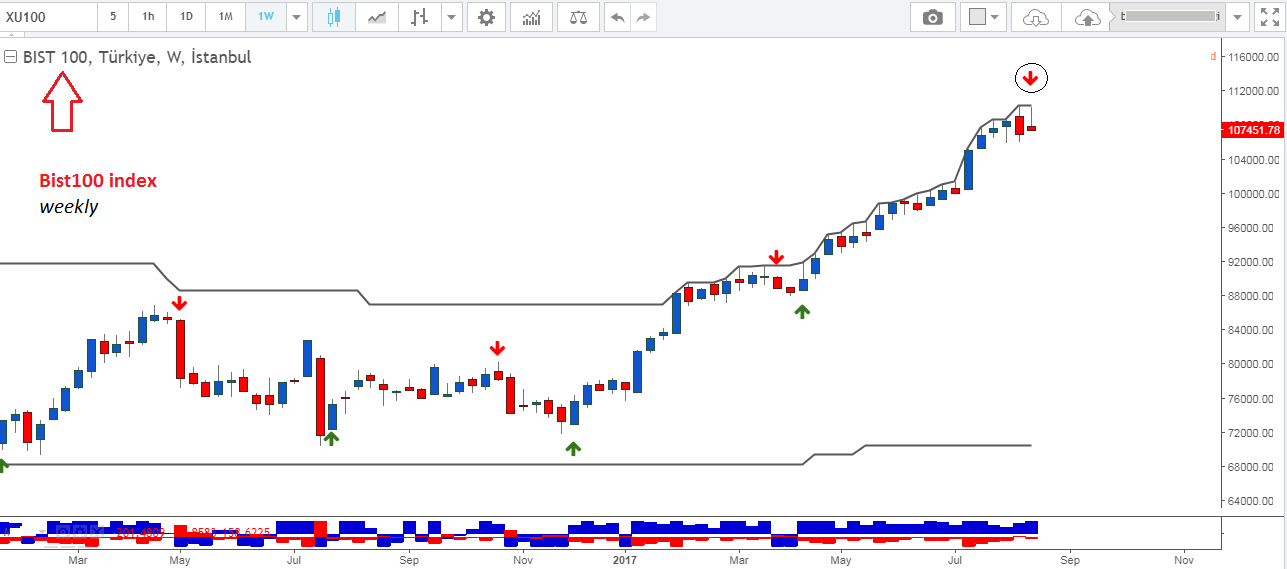Image resolution: width=1287 pixels, height=569 pixels.
Task: Set interval to 1h
Action: pos(148,17)
